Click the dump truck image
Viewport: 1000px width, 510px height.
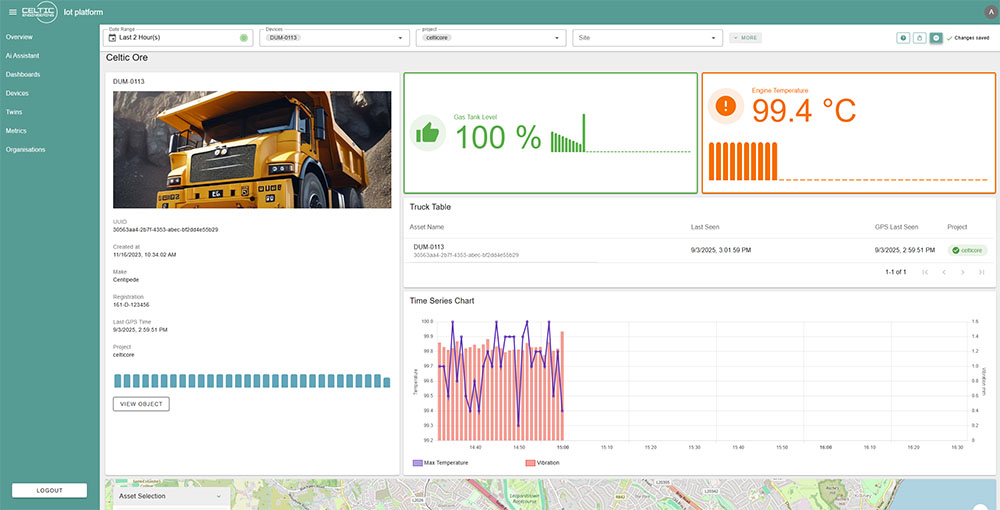click(252, 149)
